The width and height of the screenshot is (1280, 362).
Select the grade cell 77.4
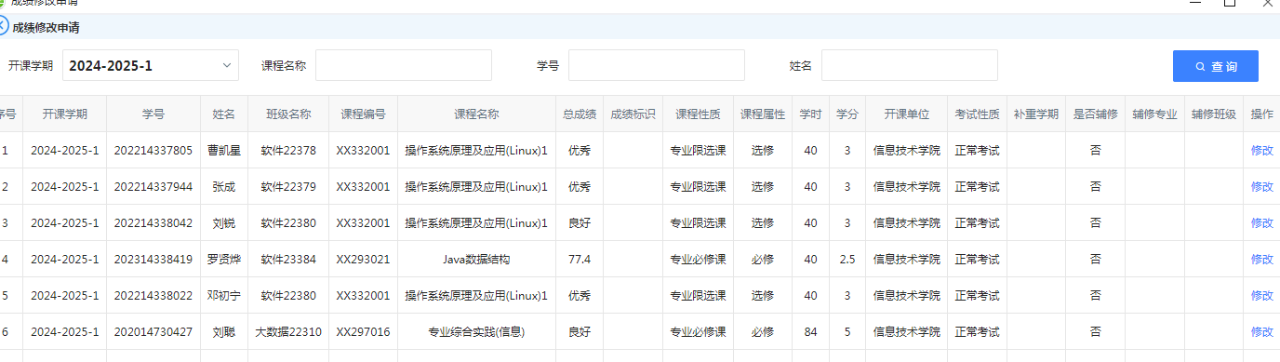[580, 259]
